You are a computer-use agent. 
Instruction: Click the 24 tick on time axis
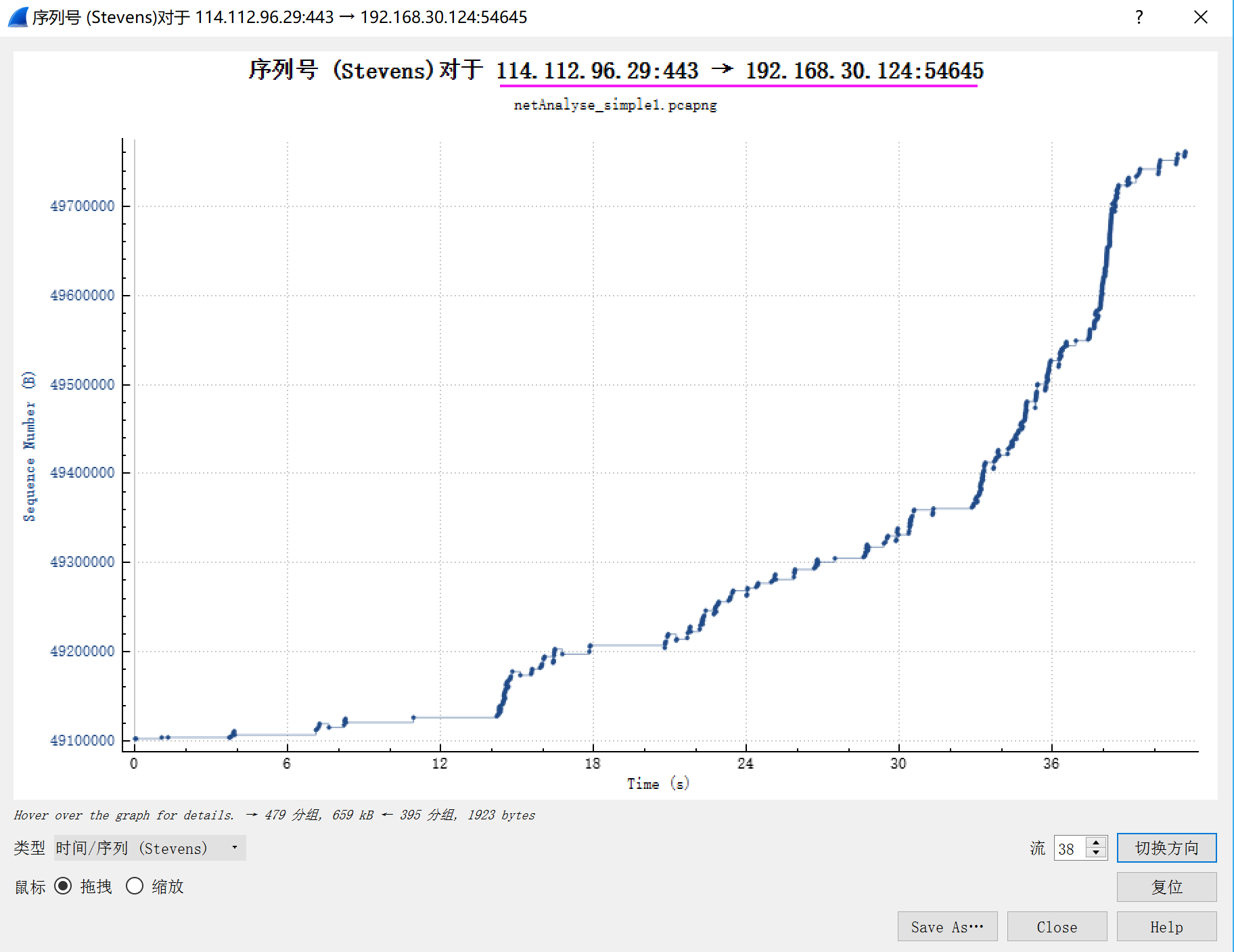(746, 763)
